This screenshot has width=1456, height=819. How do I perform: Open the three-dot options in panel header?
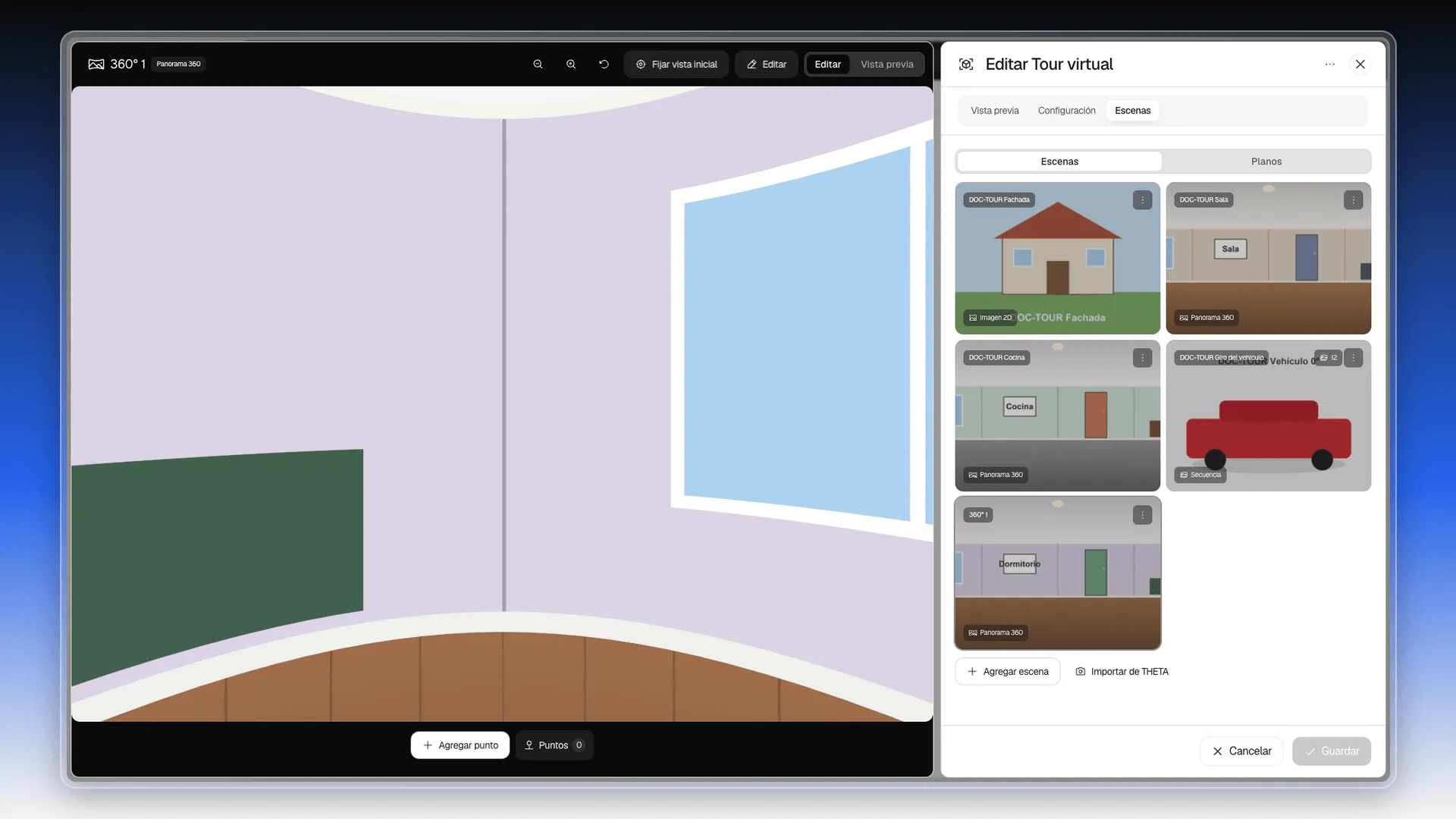[1329, 64]
